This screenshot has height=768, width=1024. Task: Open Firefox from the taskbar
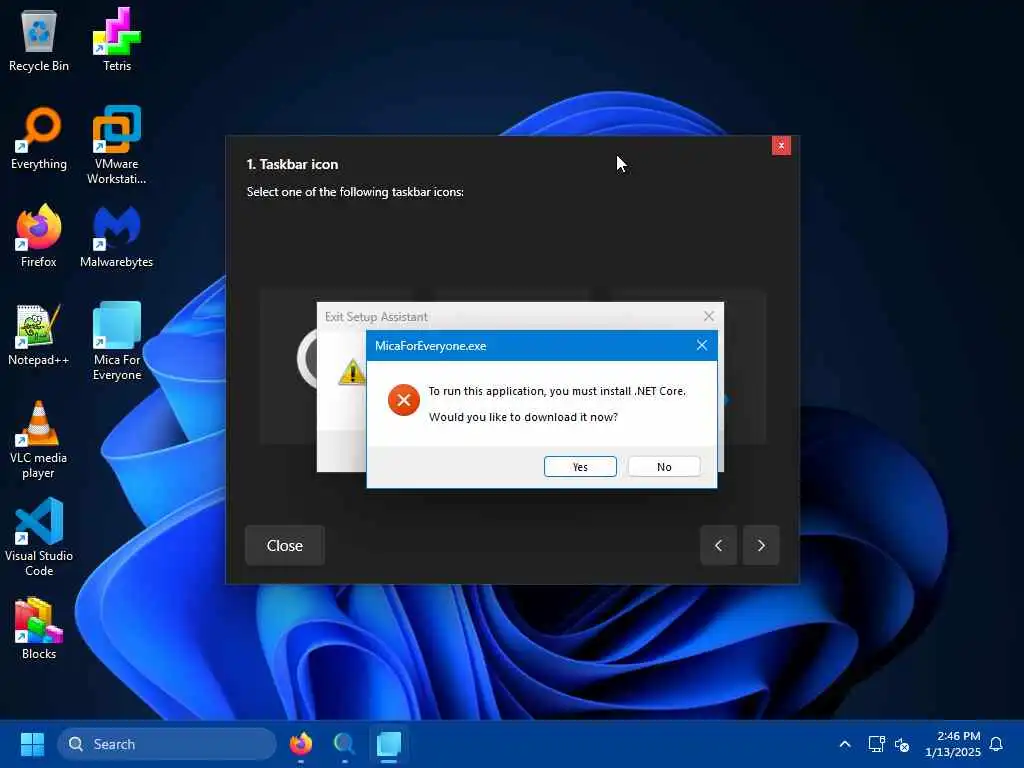[x=301, y=744]
